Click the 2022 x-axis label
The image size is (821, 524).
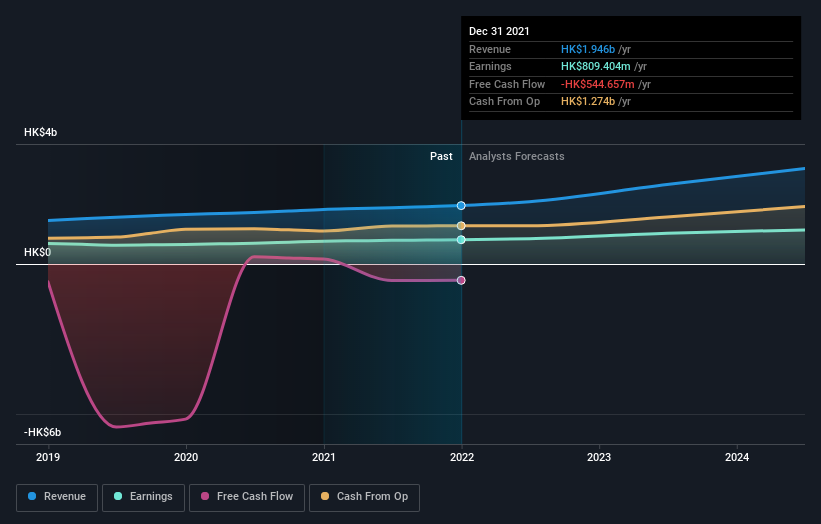pyautogui.click(x=462, y=457)
